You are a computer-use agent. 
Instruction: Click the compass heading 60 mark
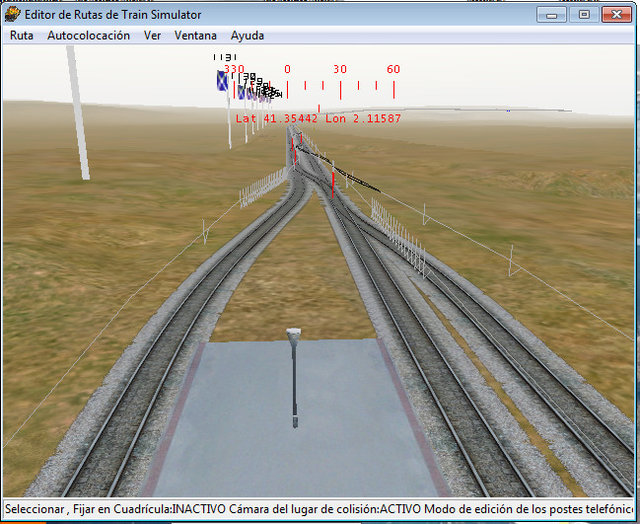click(x=393, y=70)
